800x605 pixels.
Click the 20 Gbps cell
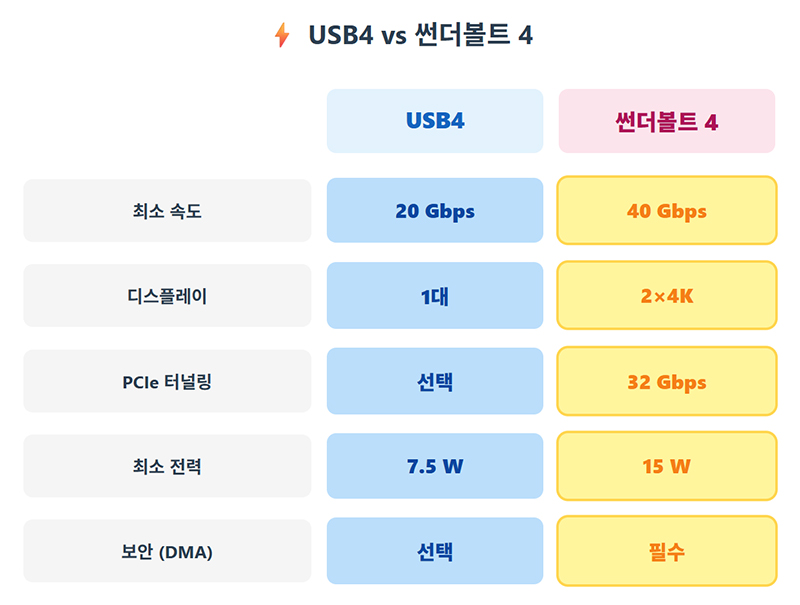pos(435,211)
